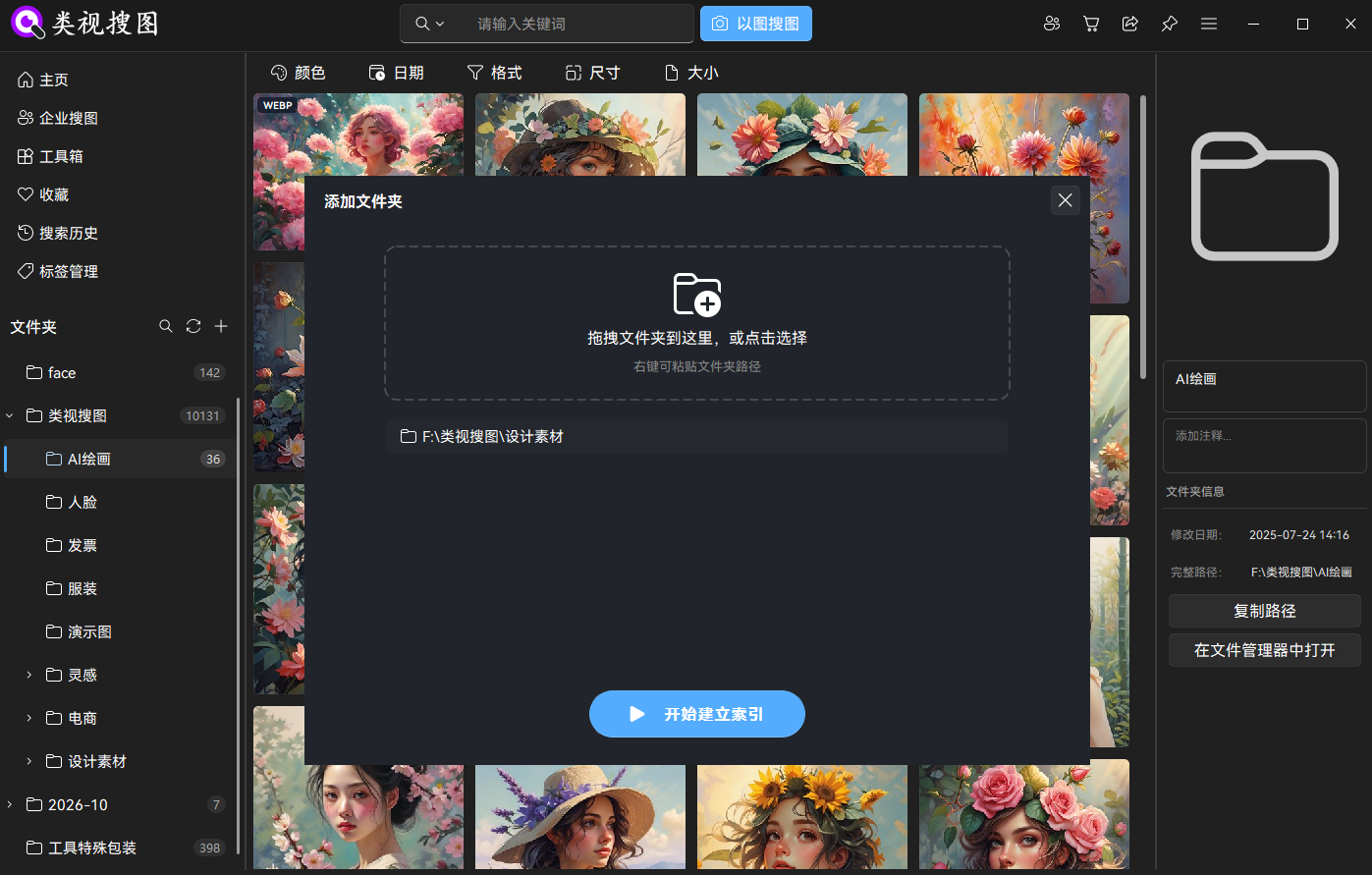Open the 日期 date filter
The height and width of the screenshot is (875, 1372).
tap(397, 73)
